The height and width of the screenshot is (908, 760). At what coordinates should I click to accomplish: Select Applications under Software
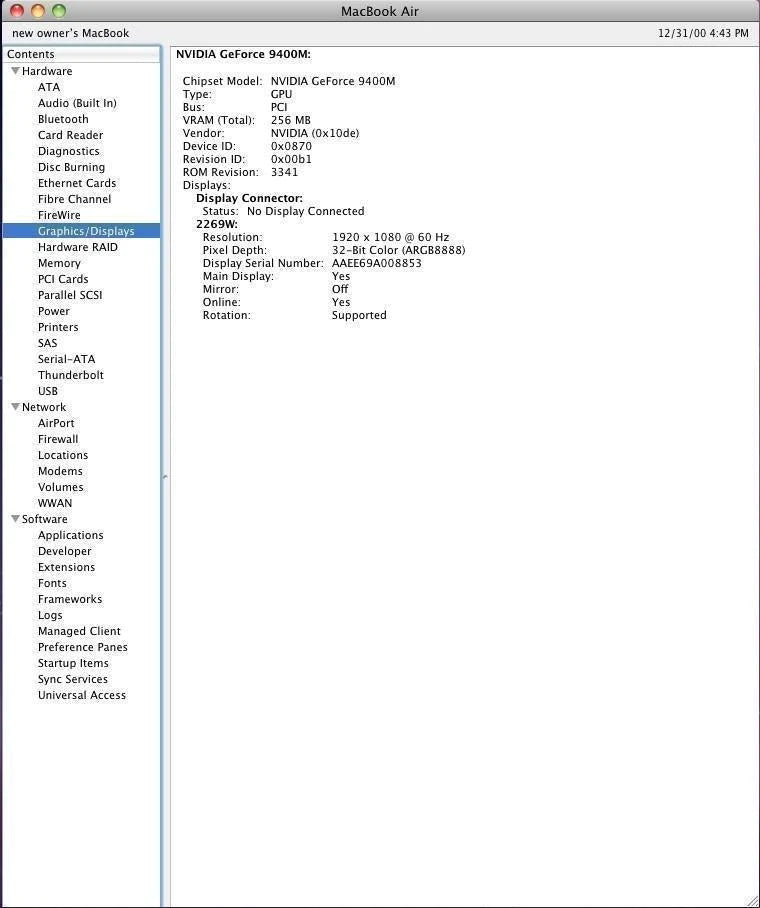pos(70,535)
